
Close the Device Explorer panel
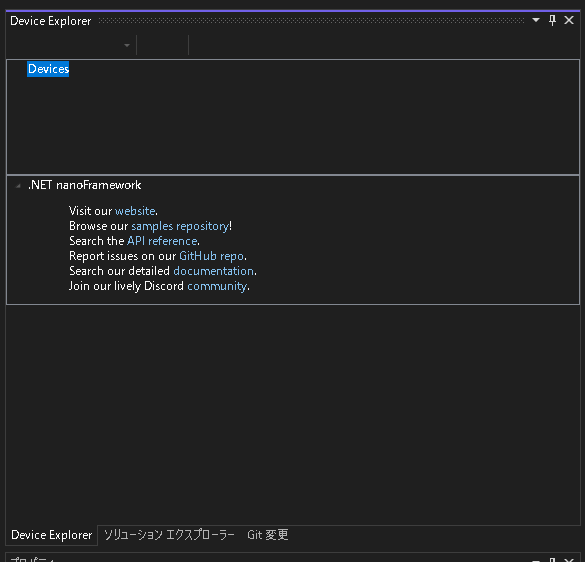point(569,20)
